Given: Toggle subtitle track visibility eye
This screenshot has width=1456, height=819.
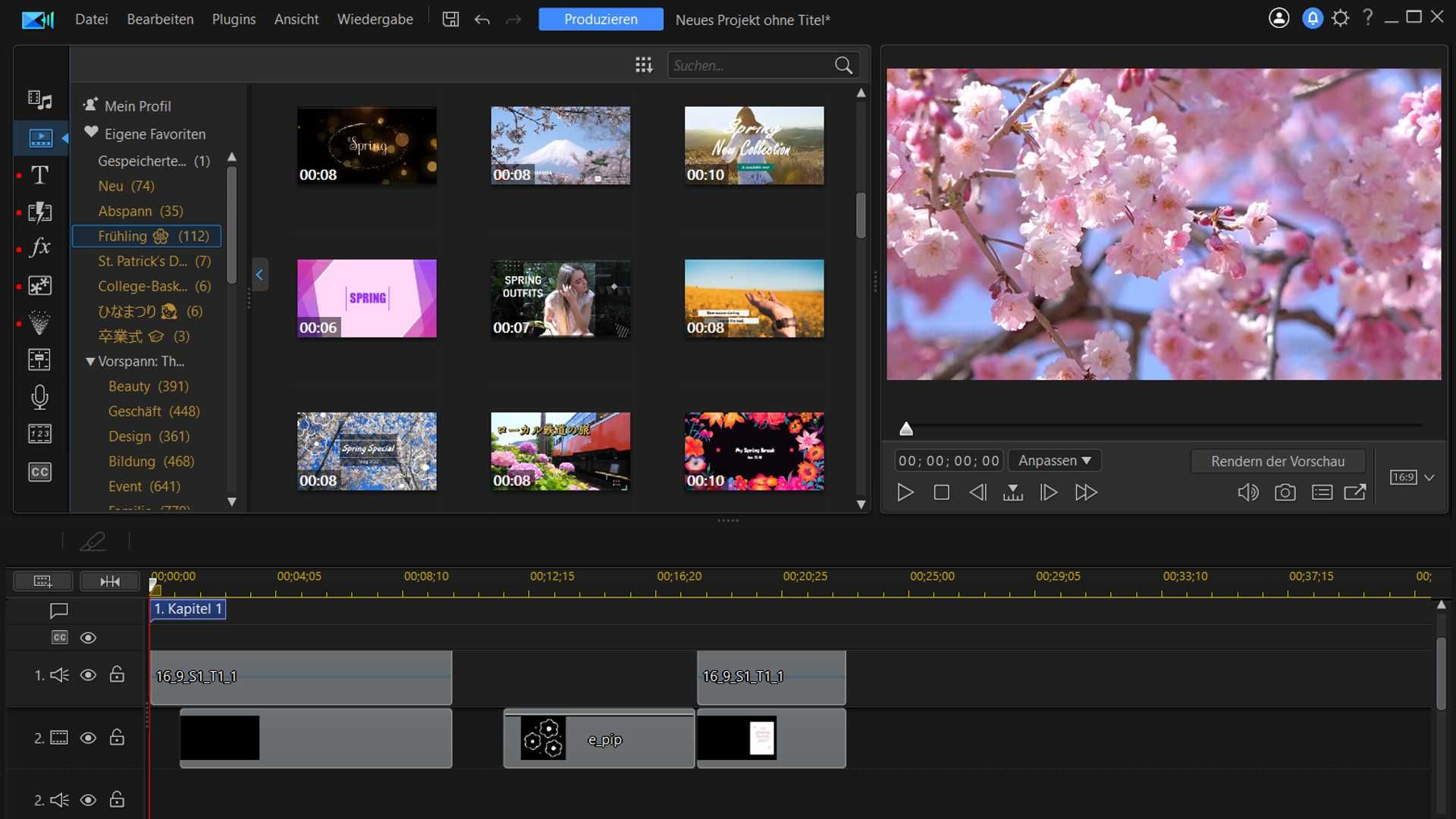Looking at the screenshot, I should click(88, 638).
